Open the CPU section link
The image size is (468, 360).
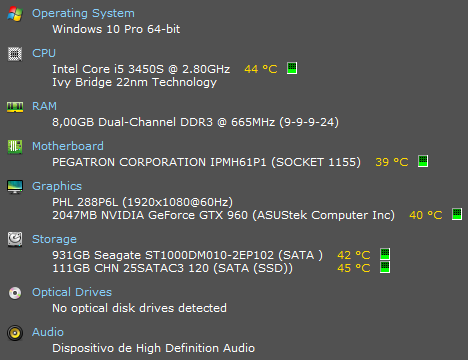[44, 53]
